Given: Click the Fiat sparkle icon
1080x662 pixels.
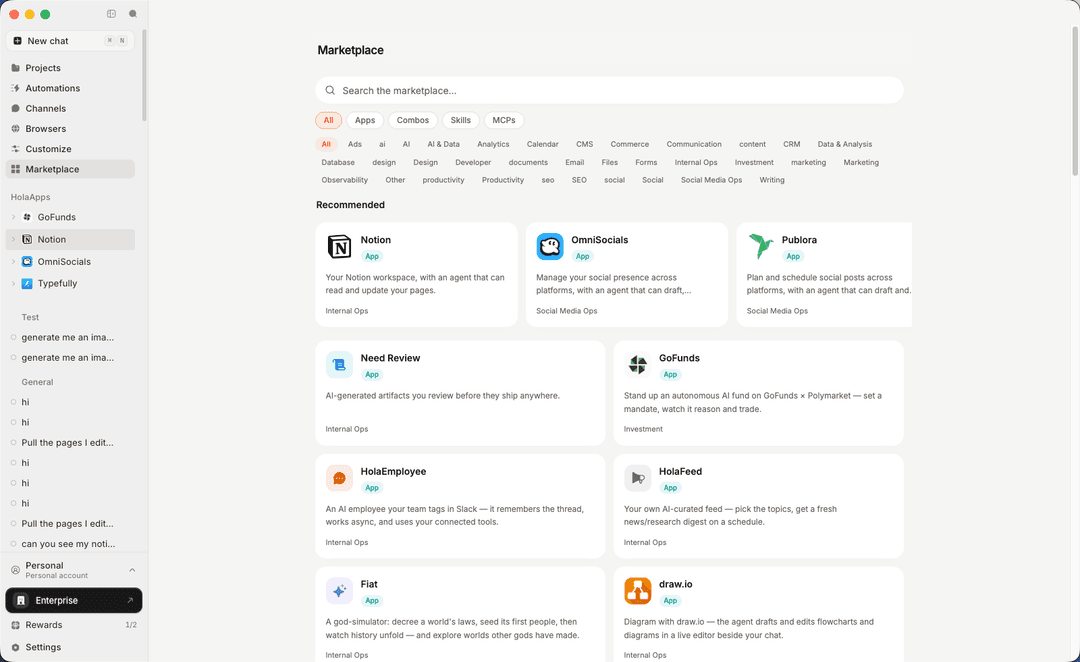Looking at the screenshot, I should point(339,591).
